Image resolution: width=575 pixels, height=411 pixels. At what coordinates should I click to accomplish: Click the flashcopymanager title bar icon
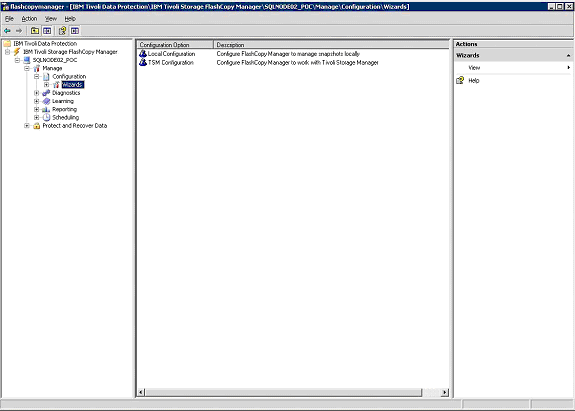click(5, 7)
